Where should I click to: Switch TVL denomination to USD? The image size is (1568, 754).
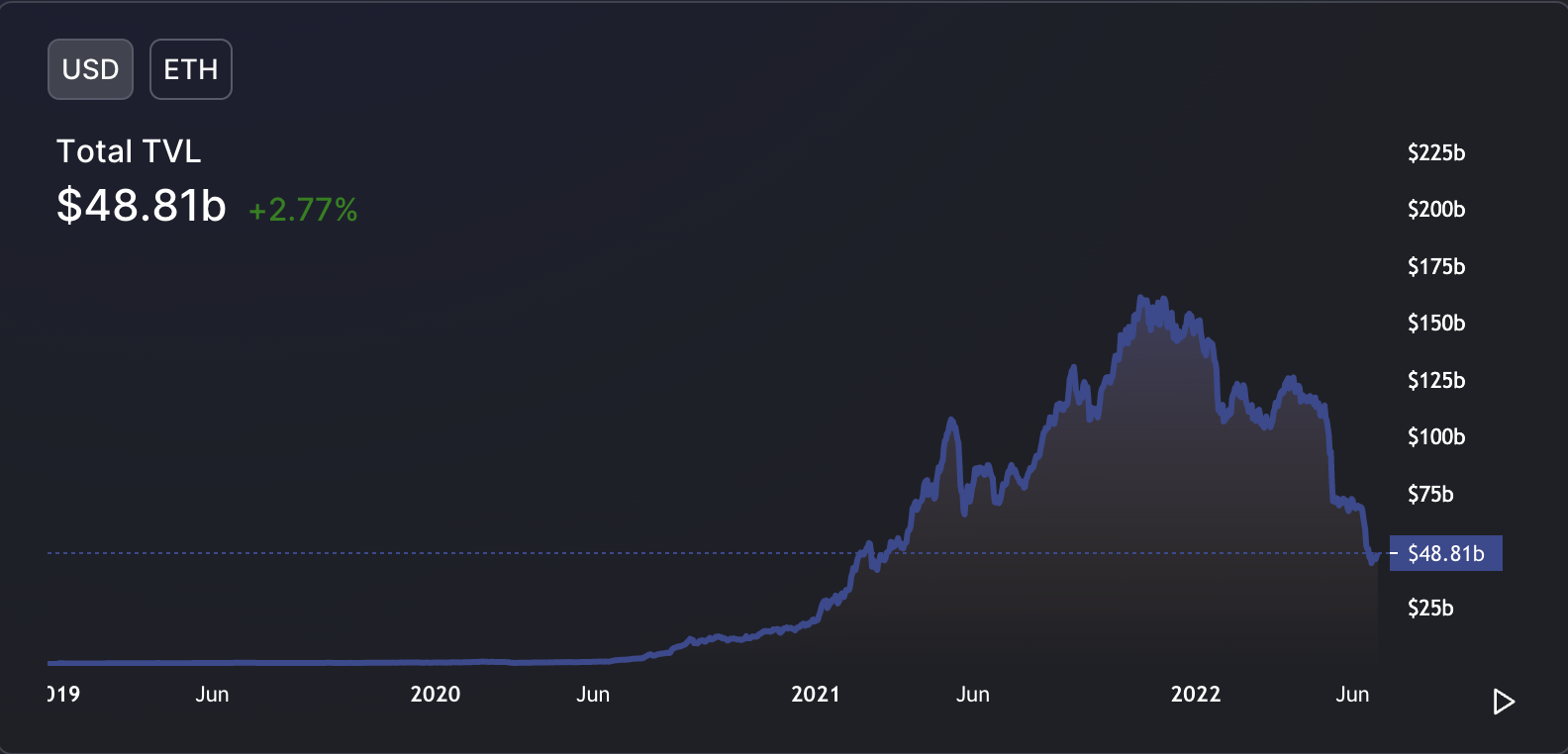pos(90,69)
